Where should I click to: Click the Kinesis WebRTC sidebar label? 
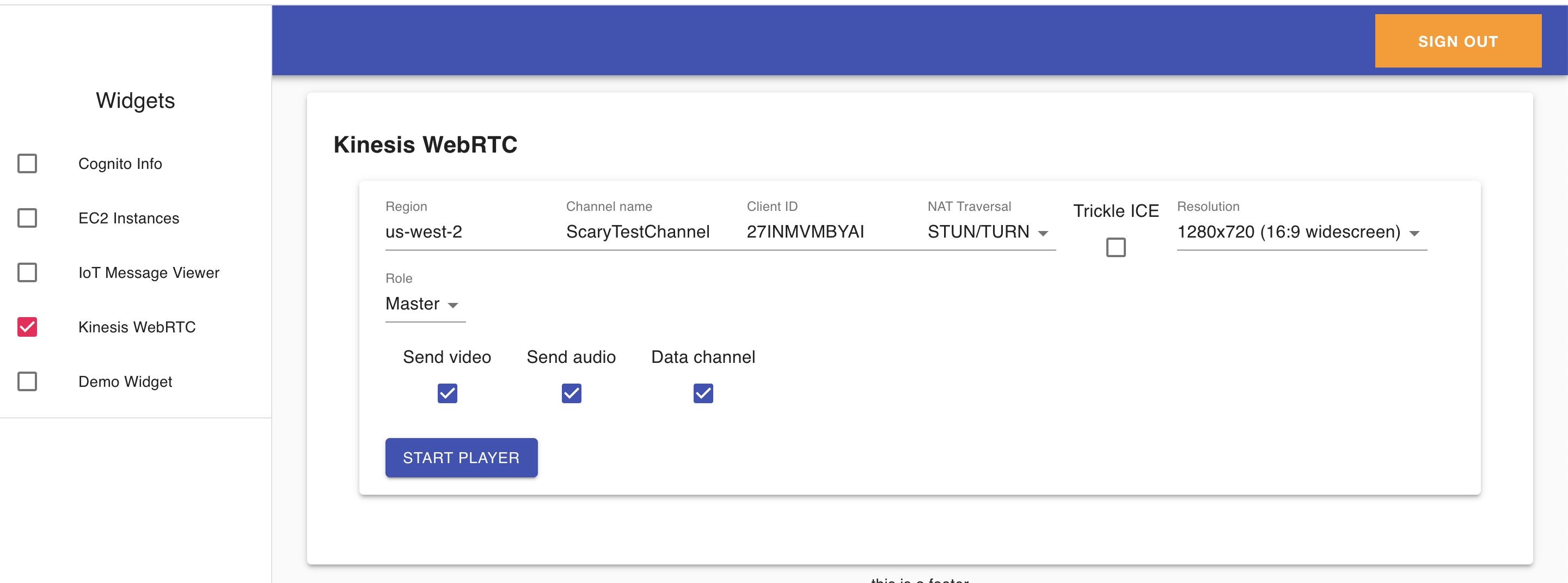point(137,327)
